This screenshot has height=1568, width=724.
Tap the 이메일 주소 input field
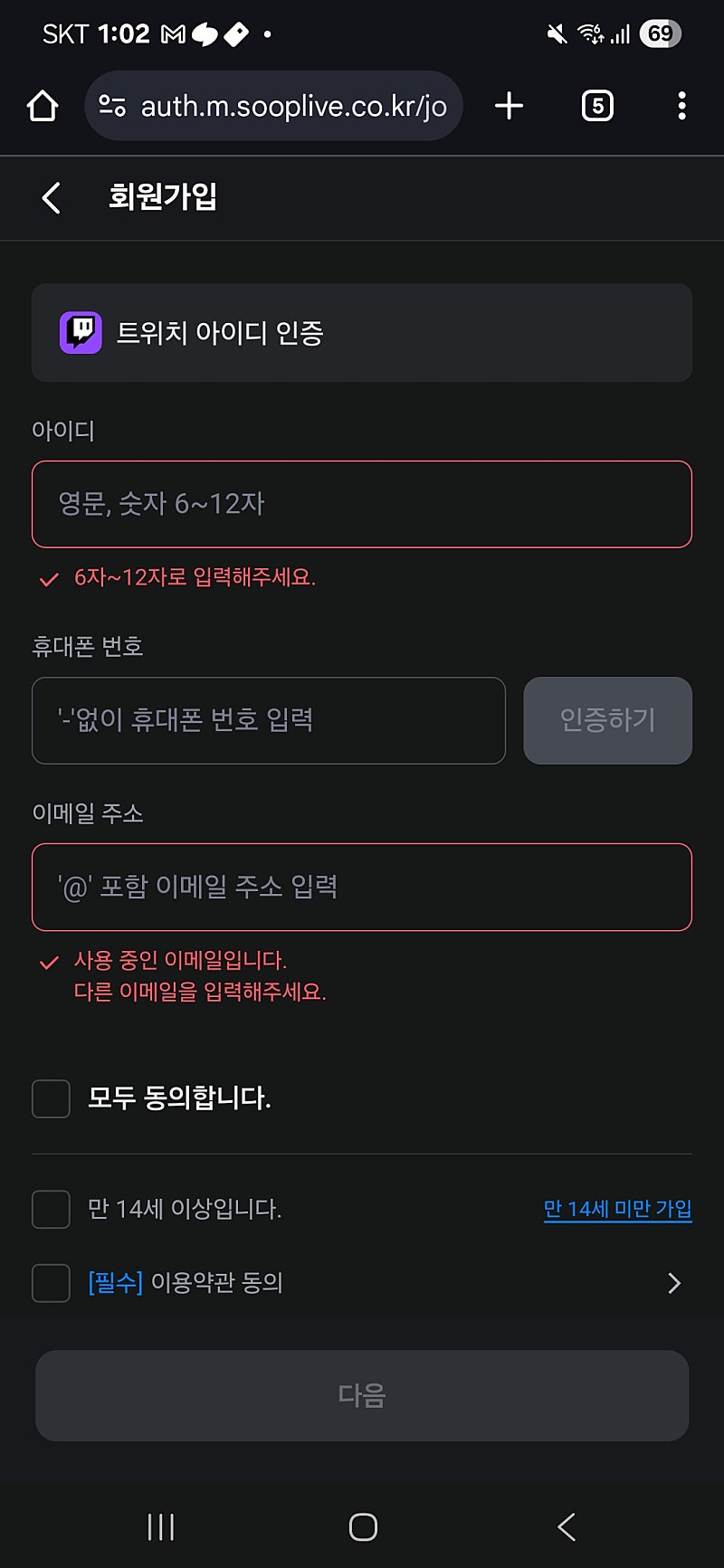tap(362, 887)
